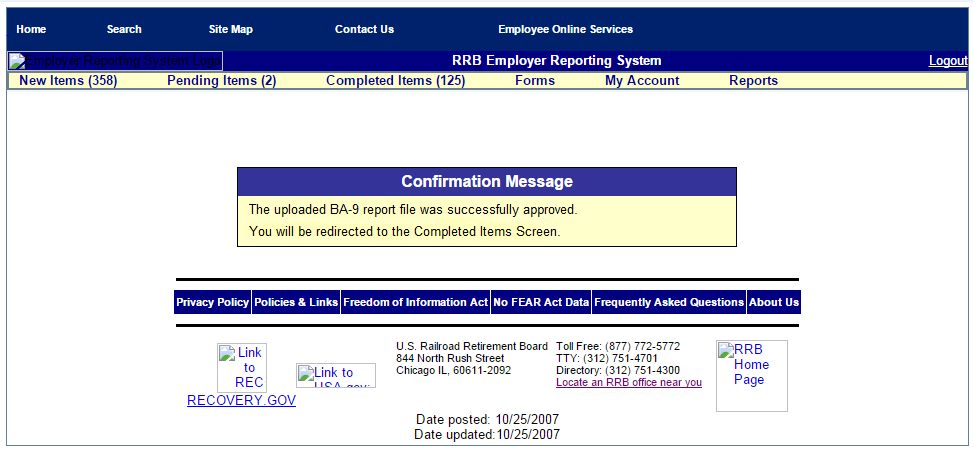Open the Site Map link

click(x=230, y=29)
